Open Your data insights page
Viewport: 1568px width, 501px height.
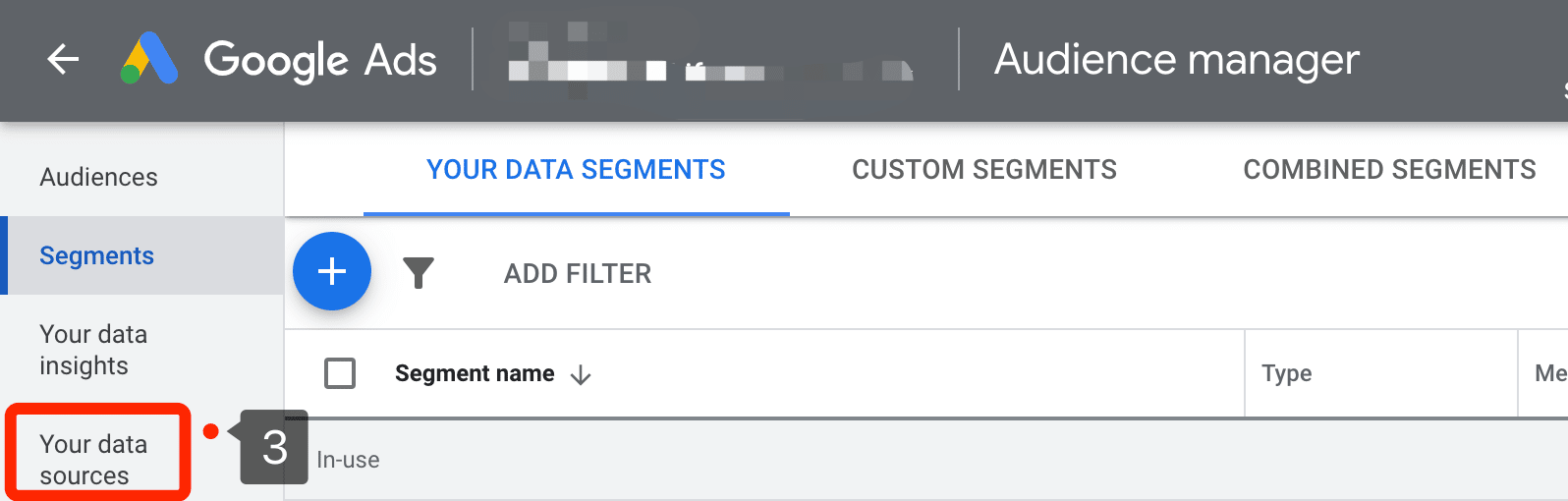click(x=93, y=350)
